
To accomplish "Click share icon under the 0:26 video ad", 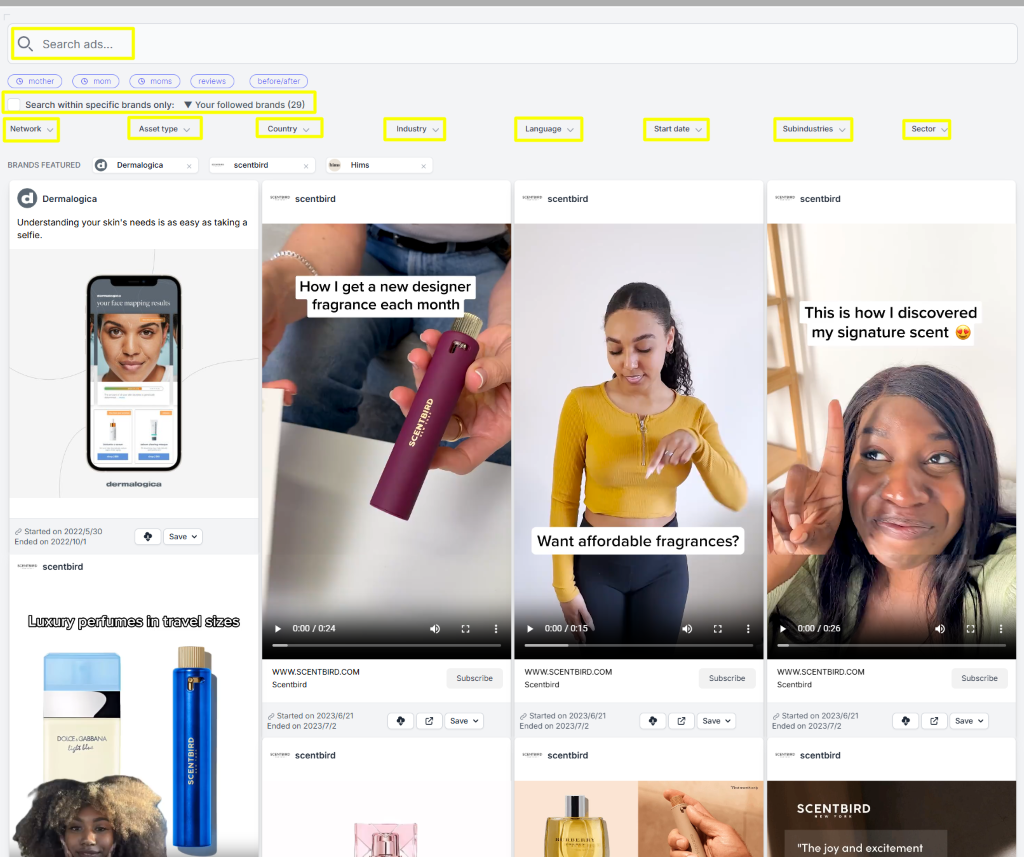I will click(x=905, y=720).
